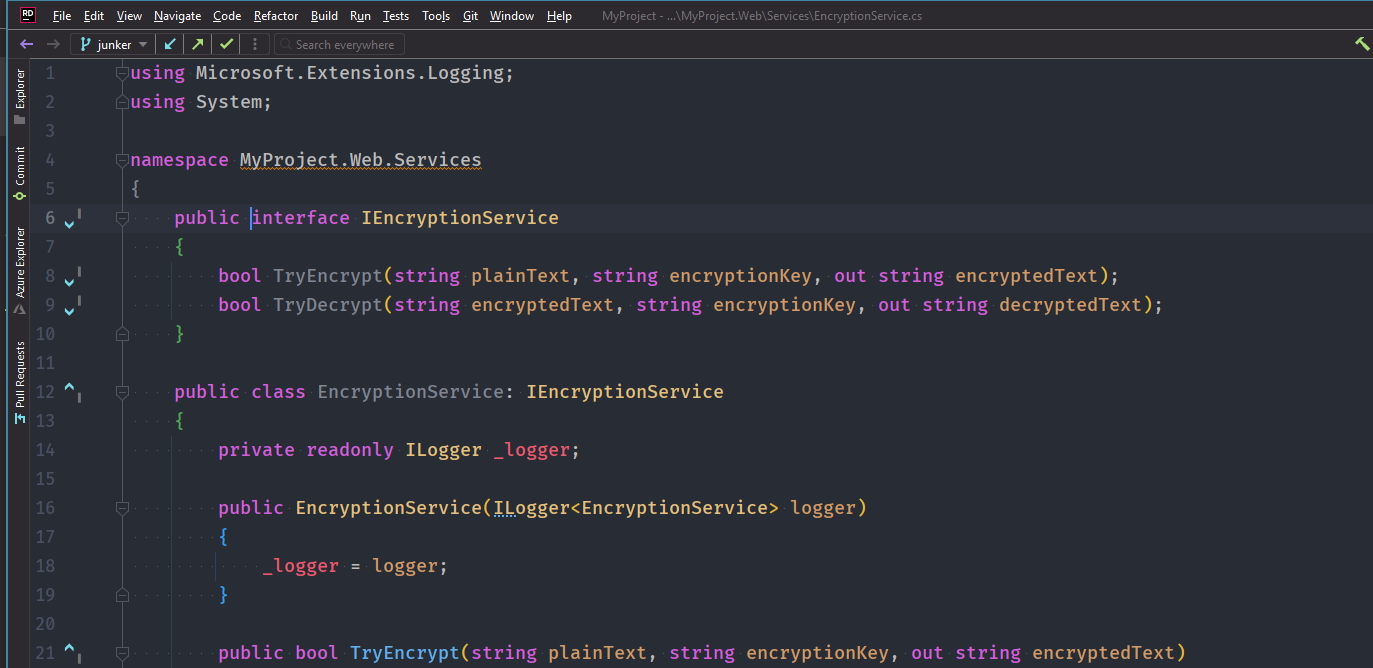Collapse the using block fold marker on line 1
This screenshot has height=668, width=1373.
click(x=122, y=73)
